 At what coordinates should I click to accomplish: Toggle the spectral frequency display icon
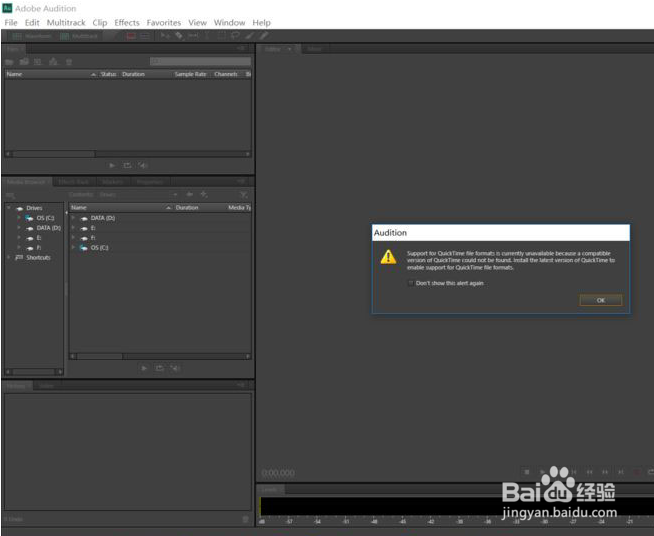131,36
